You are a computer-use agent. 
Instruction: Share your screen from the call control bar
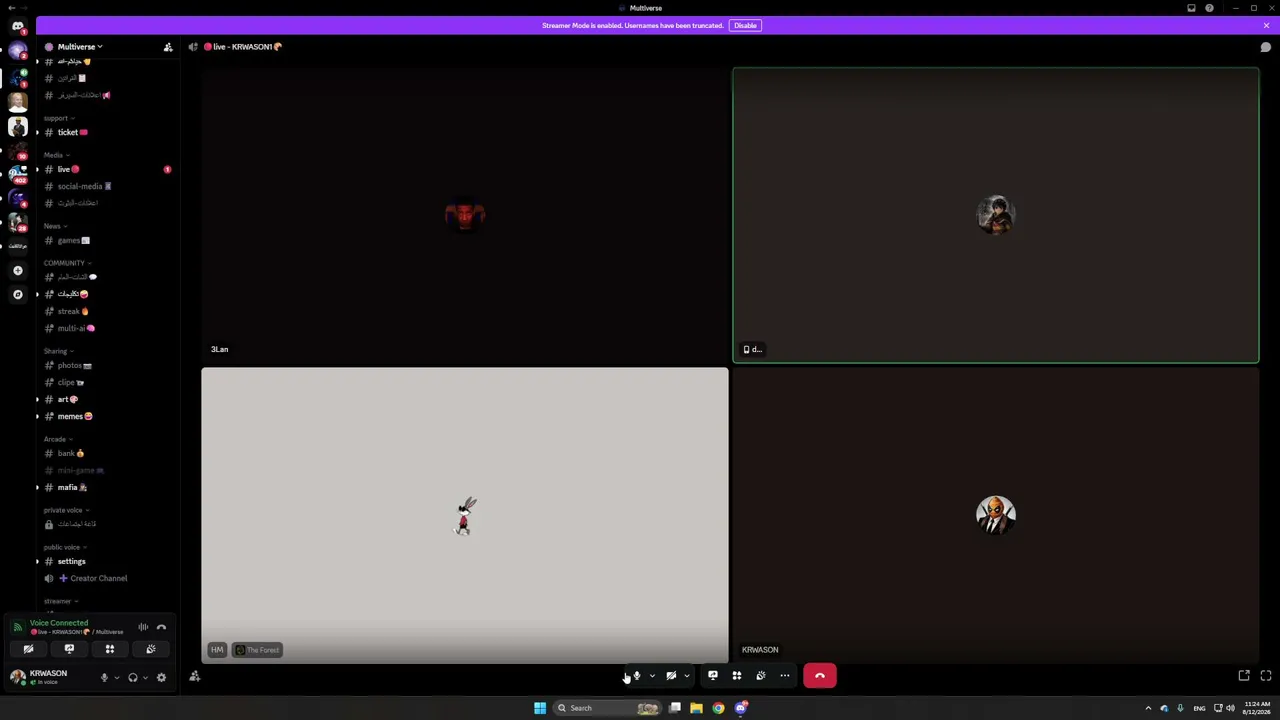713,676
